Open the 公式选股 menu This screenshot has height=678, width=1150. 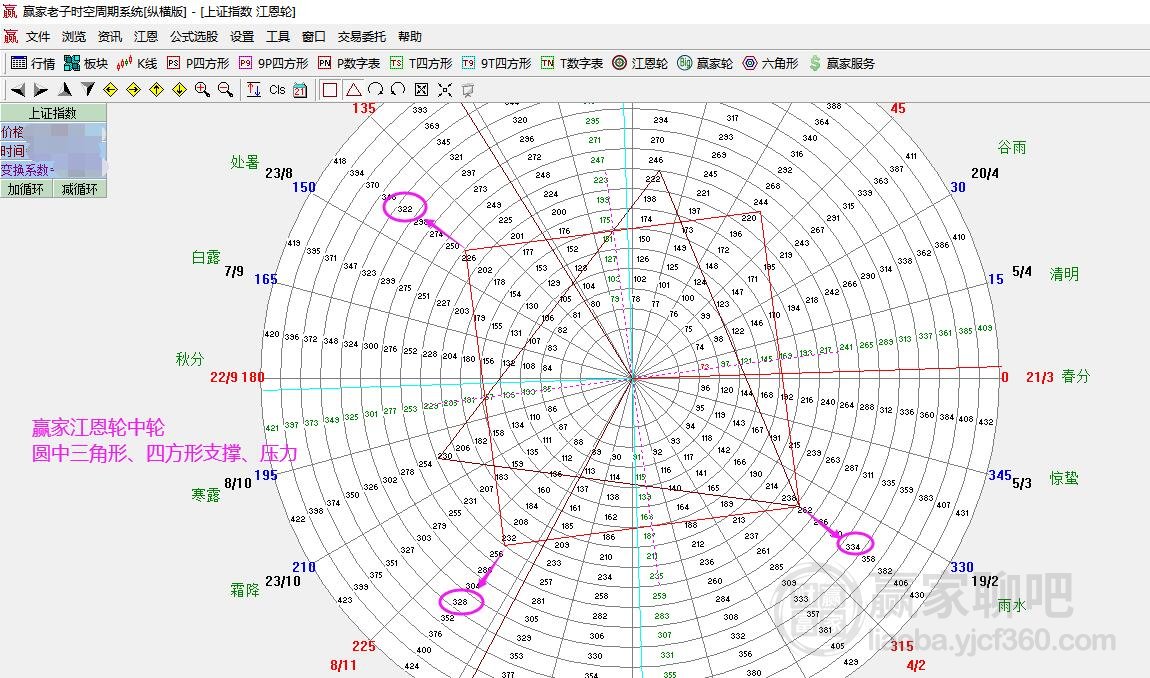[194, 37]
